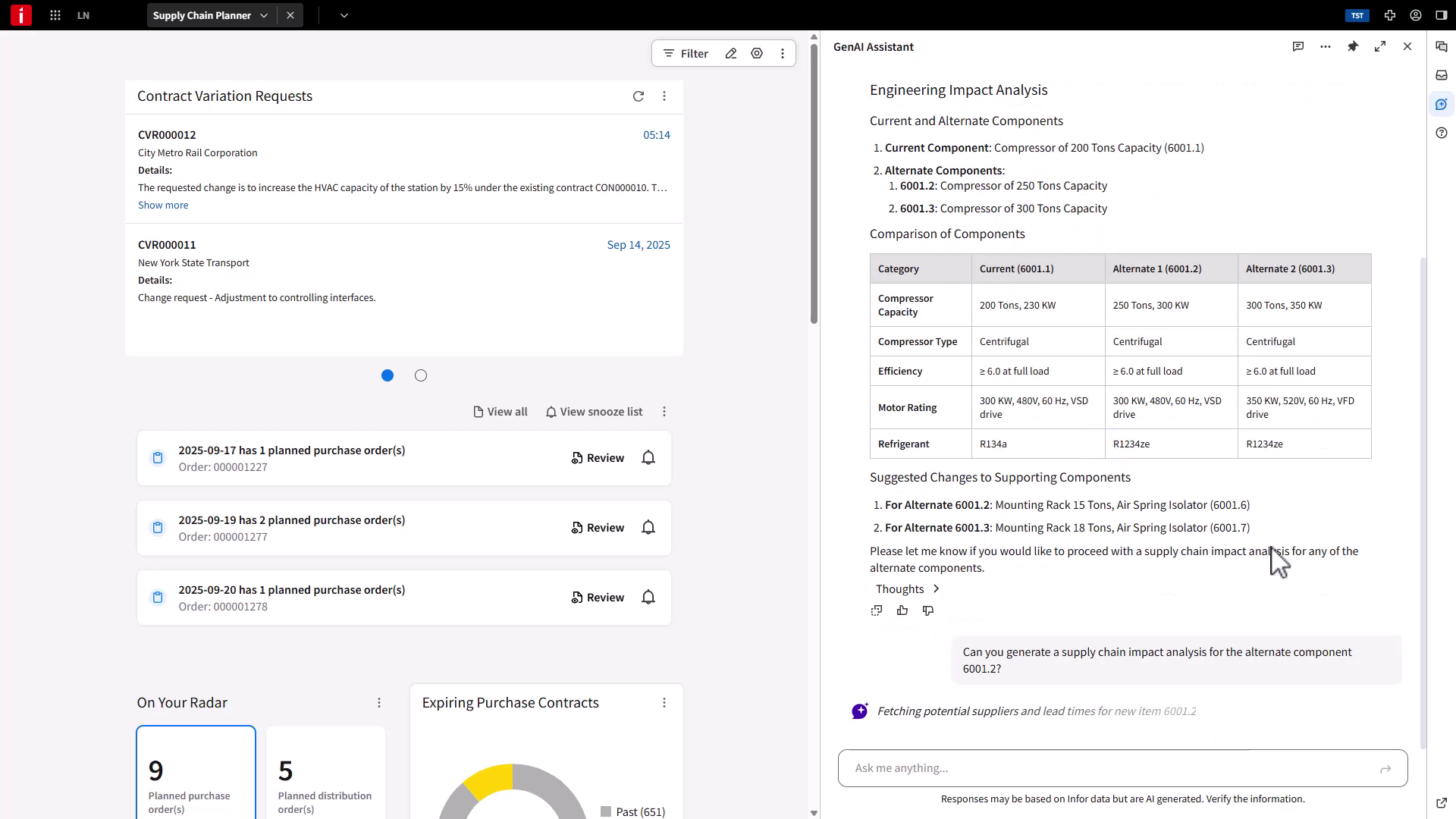Open the Supply Chain Planner tab dropdown

click(263, 15)
